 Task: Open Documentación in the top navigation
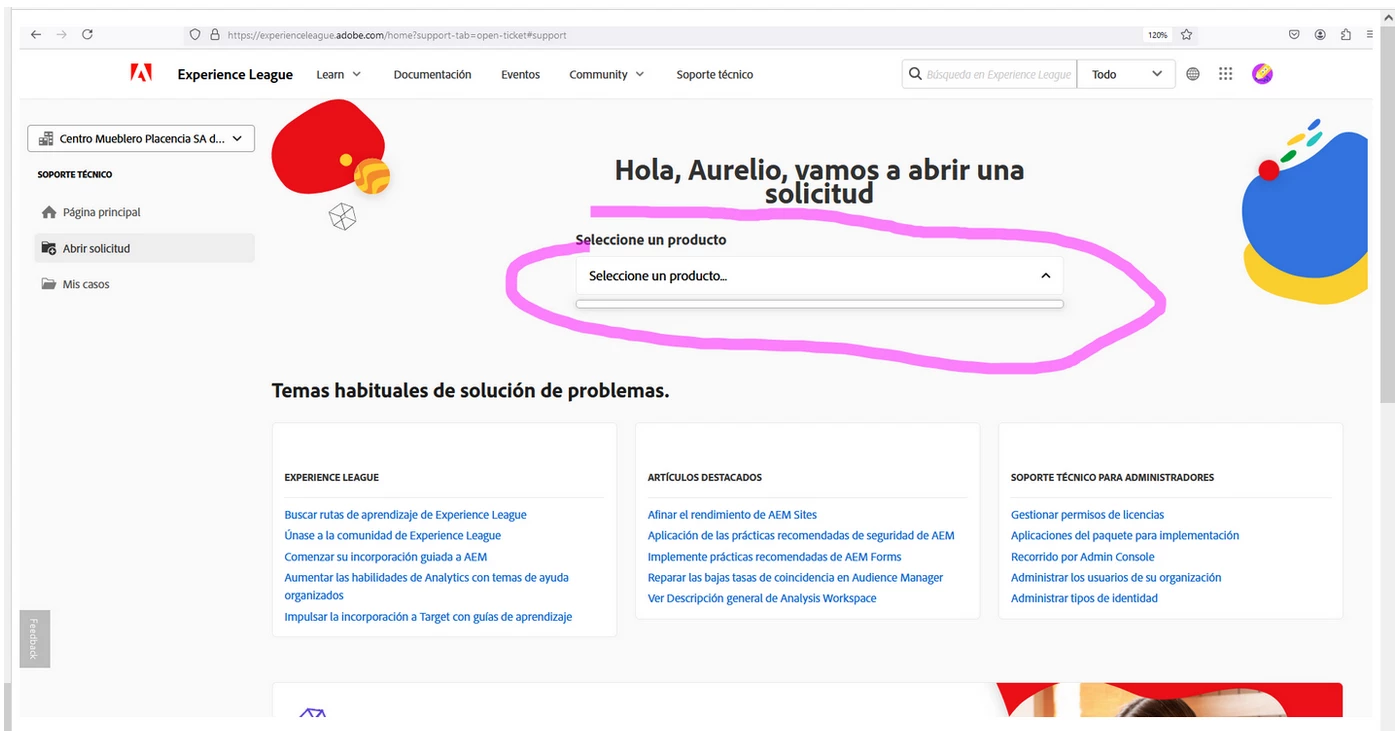tap(432, 74)
